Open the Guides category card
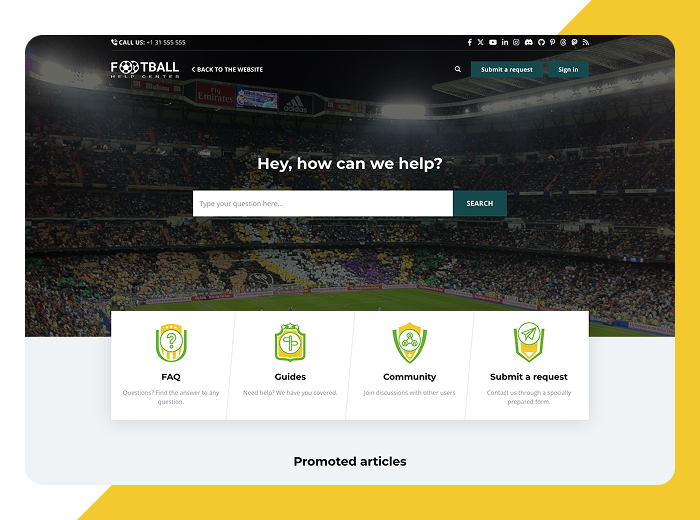700x520 pixels. coord(290,366)
